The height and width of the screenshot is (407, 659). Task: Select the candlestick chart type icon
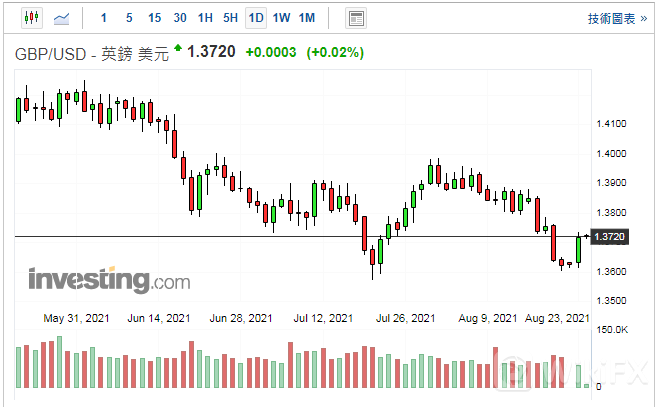pyautogui.click(x=31, y=18)
